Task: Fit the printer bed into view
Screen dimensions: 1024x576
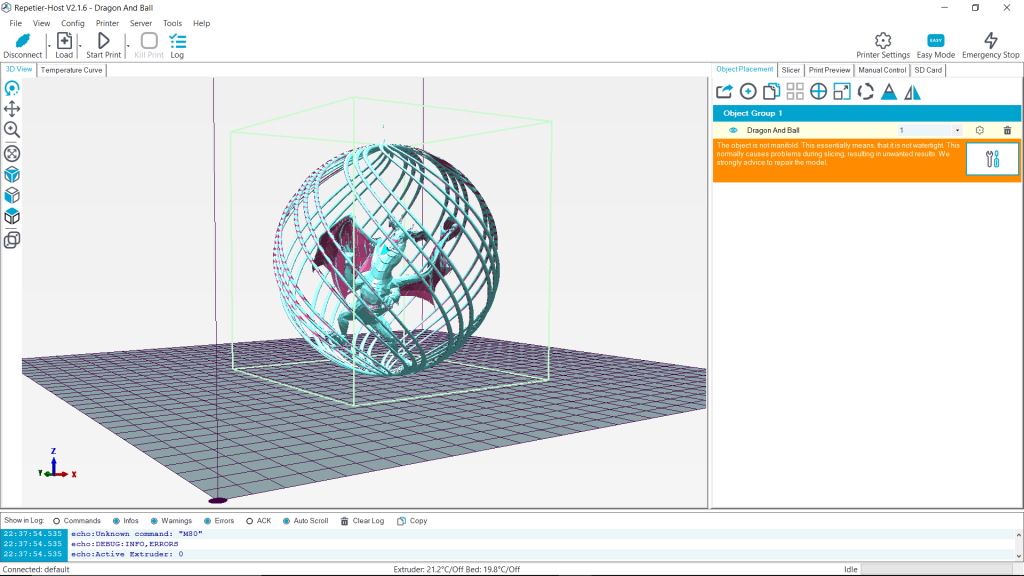Action: pyautogui.click(x=11, y=153)
